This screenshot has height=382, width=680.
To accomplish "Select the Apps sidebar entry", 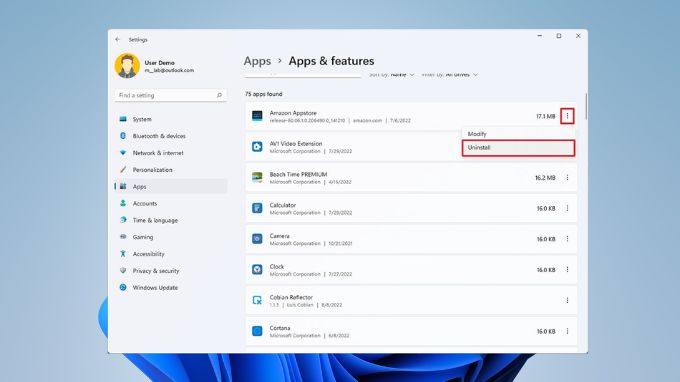I will (171, 186).
